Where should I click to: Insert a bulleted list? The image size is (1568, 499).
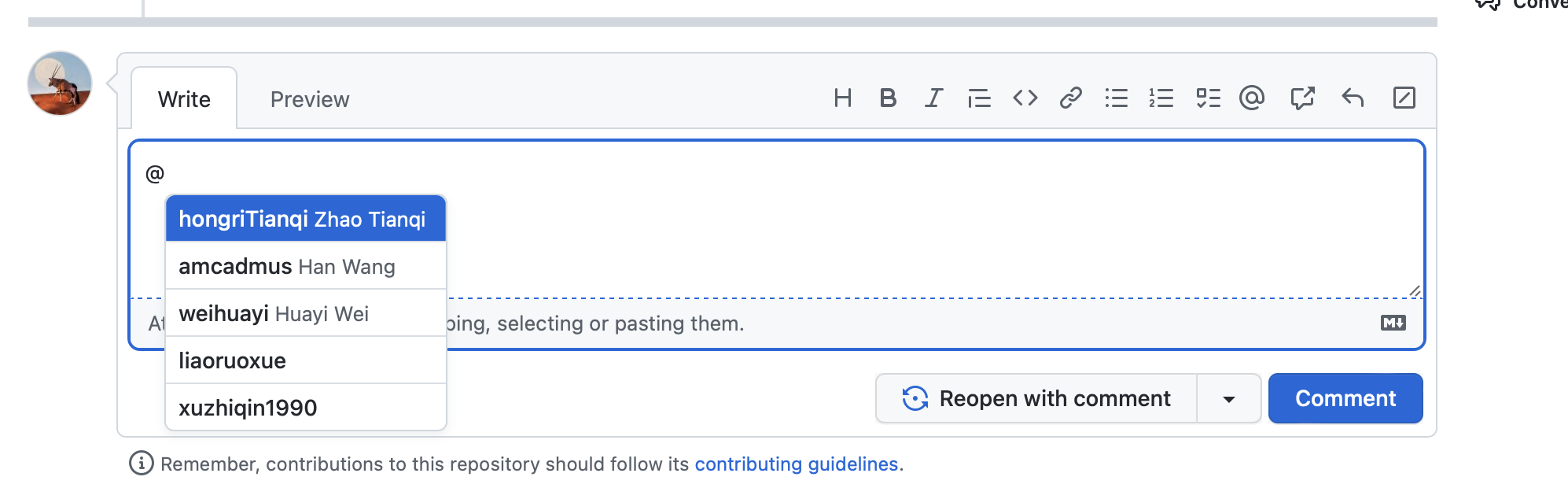1116,98
